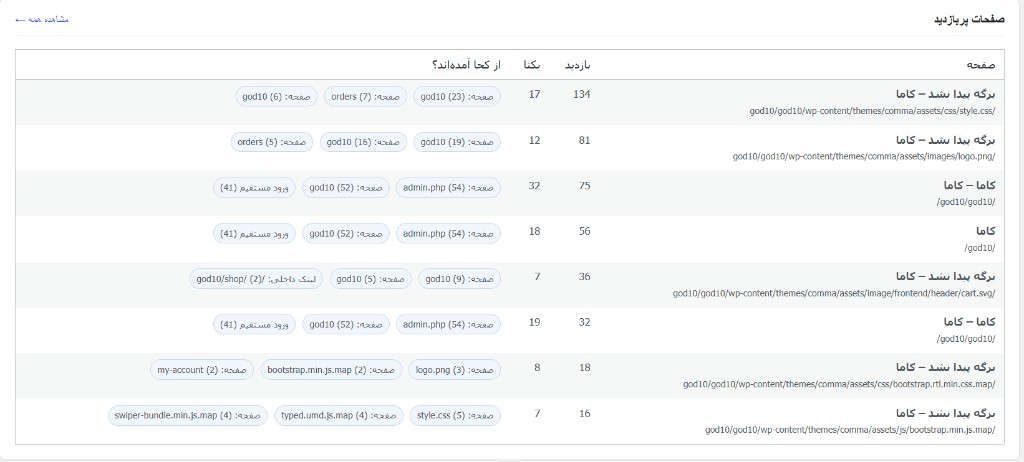This screenshot has width=1024, height=462.
Task: Click the '/god10/' URL under 'کاما'
Action: tap(980, 248)
